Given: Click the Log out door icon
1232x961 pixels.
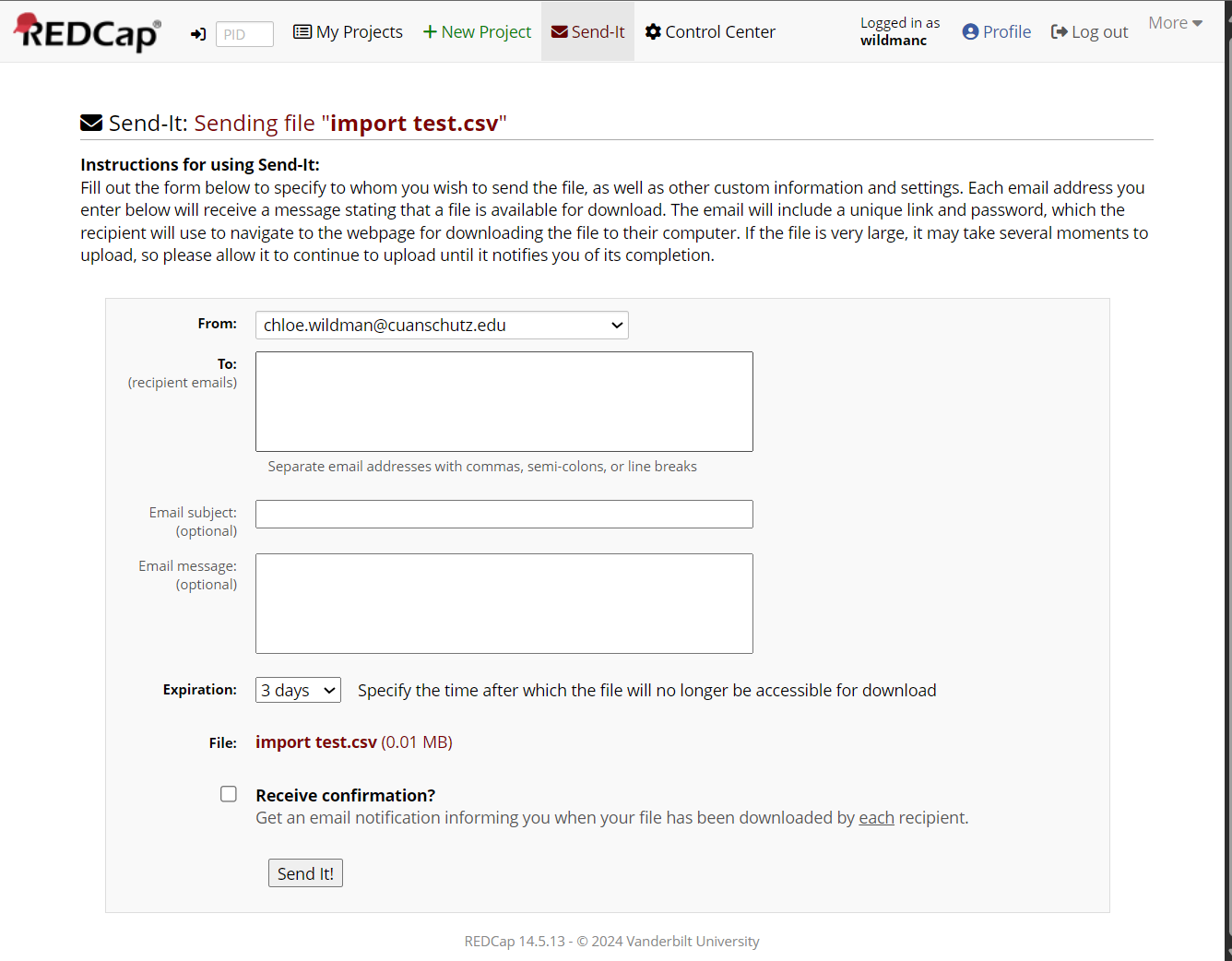Looking at the screenshot, I should [1059, 31].
